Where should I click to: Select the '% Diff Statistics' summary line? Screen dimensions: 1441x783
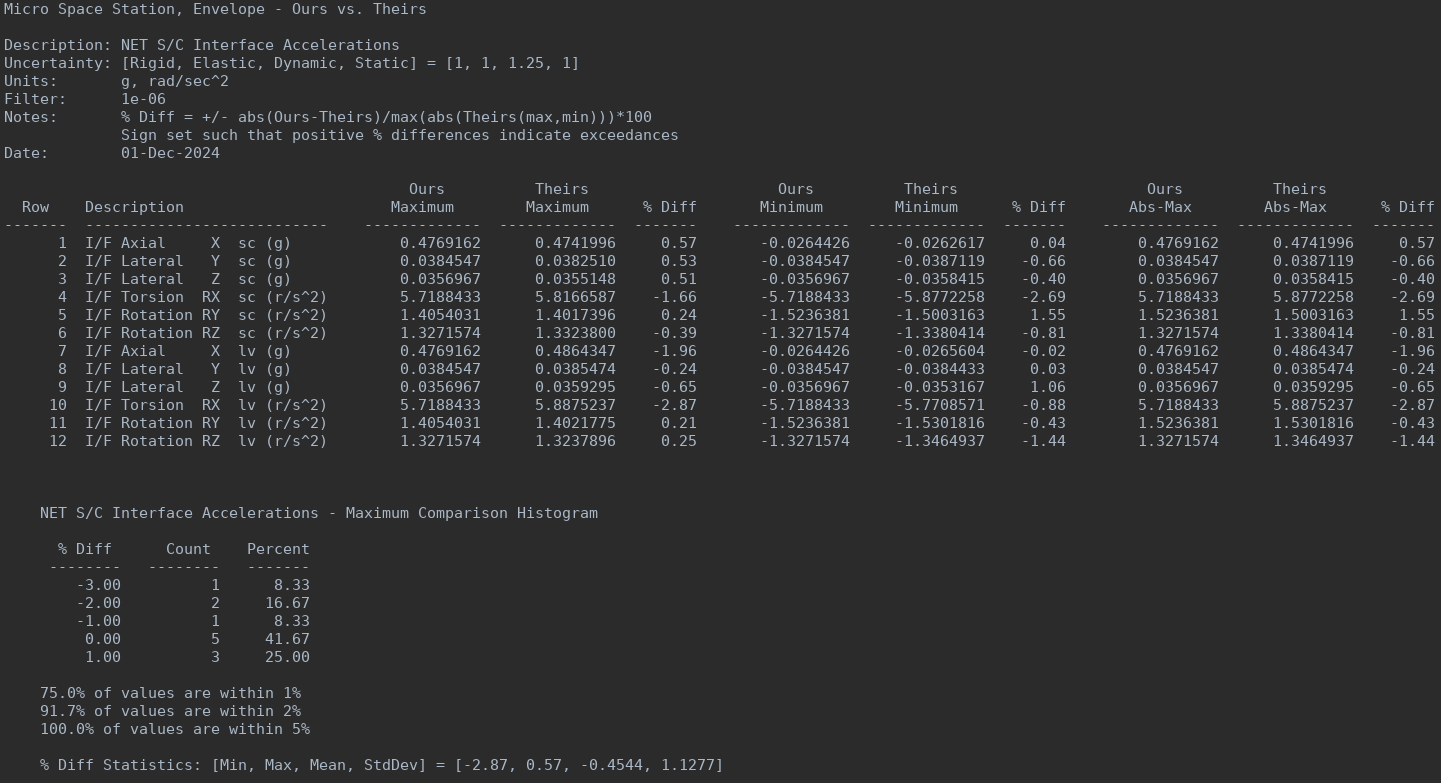[x=381, y=765]
